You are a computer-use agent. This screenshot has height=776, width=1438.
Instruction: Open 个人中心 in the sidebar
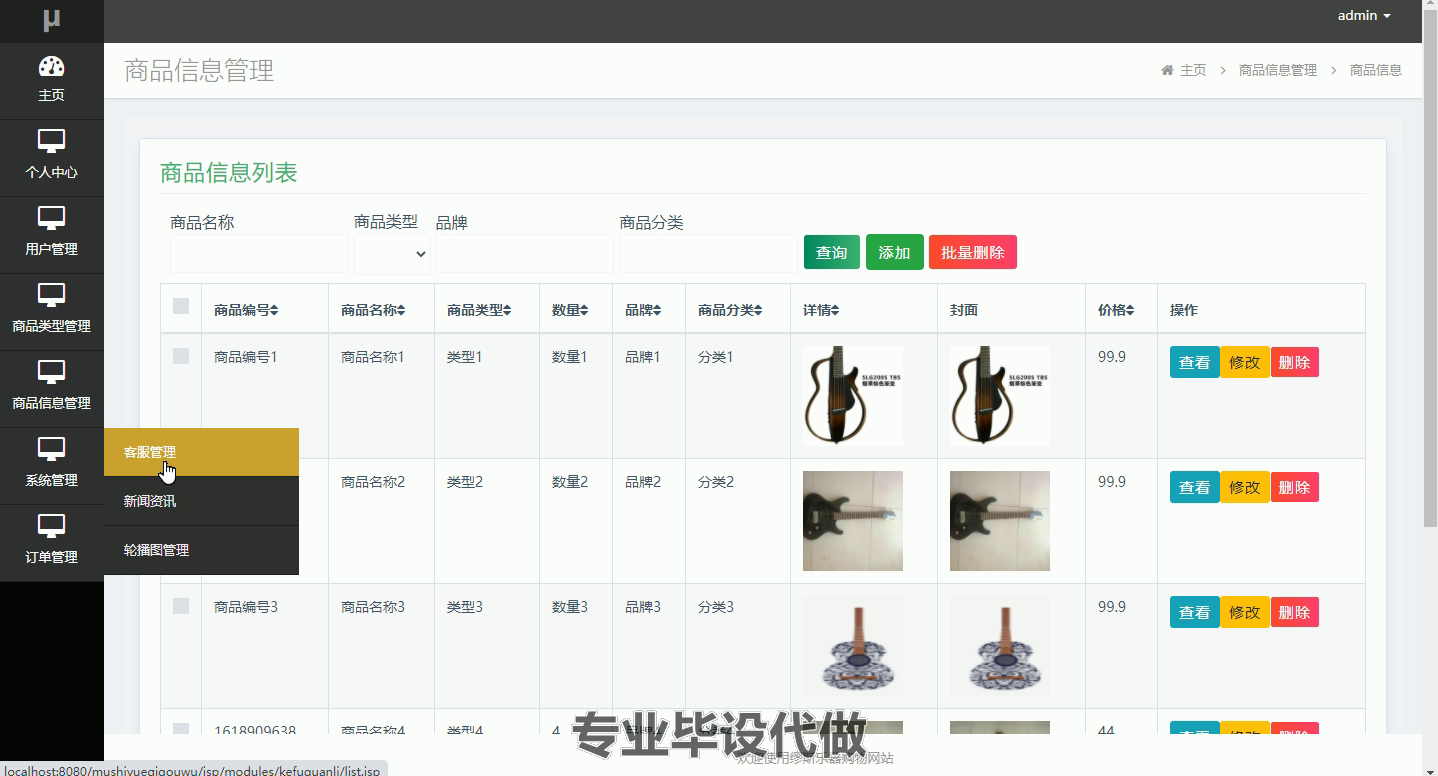point(51,158)
